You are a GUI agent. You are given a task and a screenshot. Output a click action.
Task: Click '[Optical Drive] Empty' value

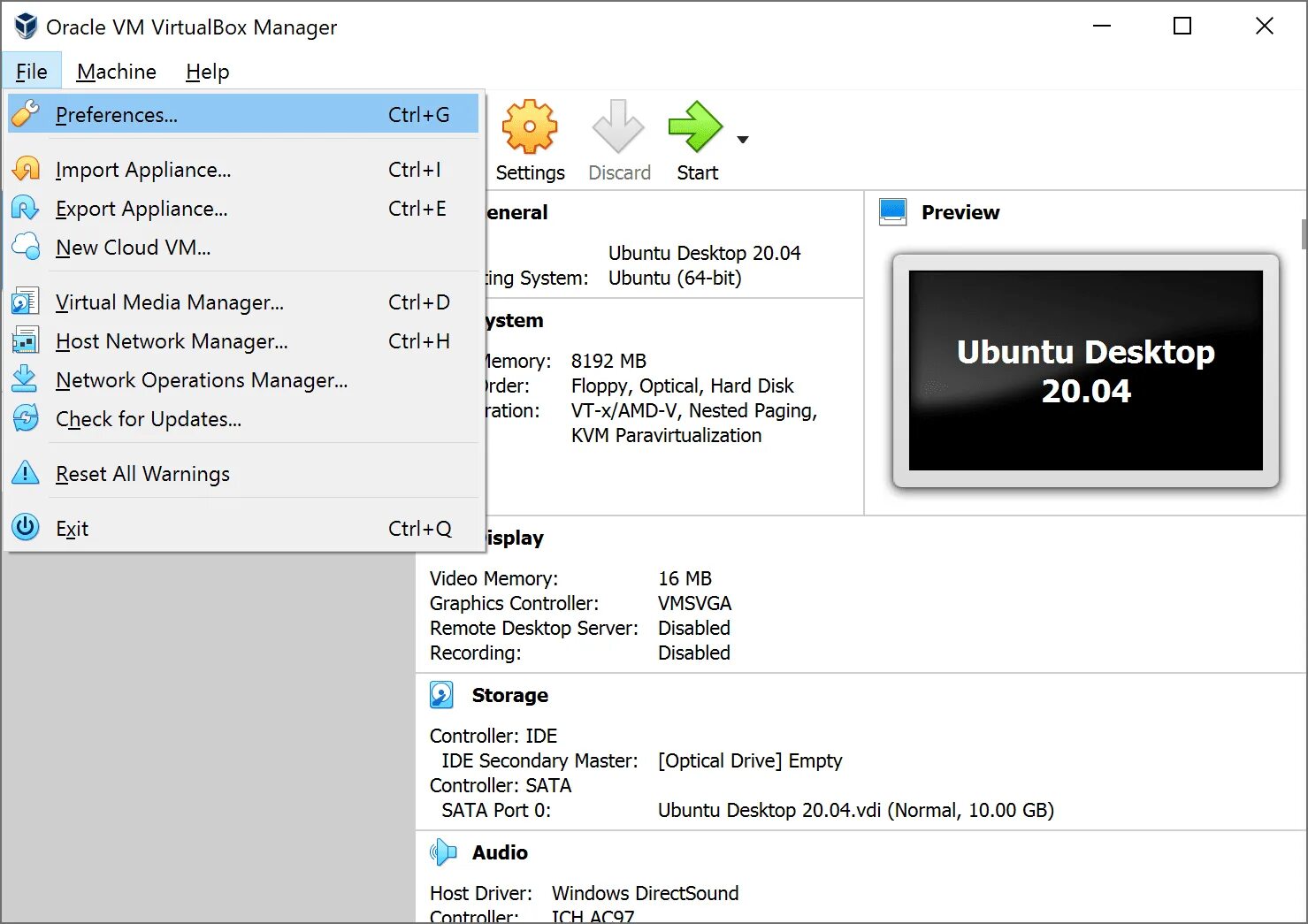(x=750, y=760)
